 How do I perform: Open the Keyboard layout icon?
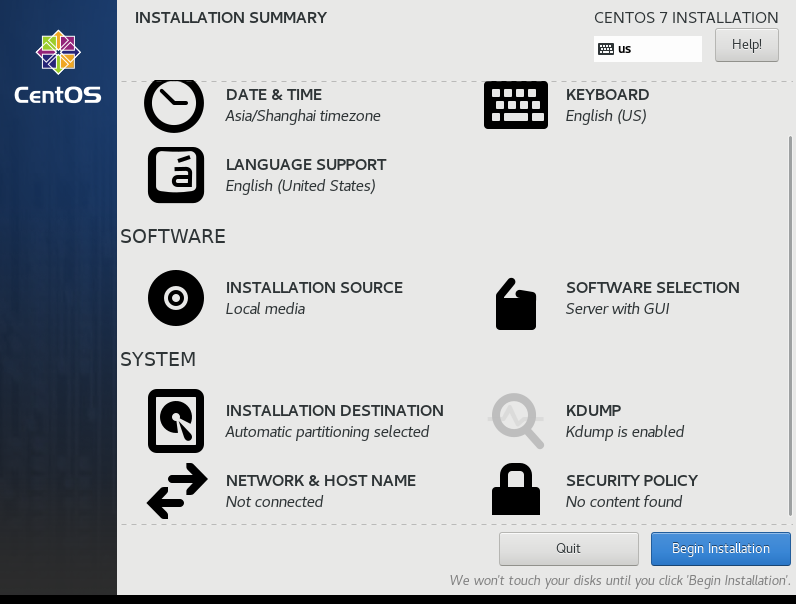point(516,105)
